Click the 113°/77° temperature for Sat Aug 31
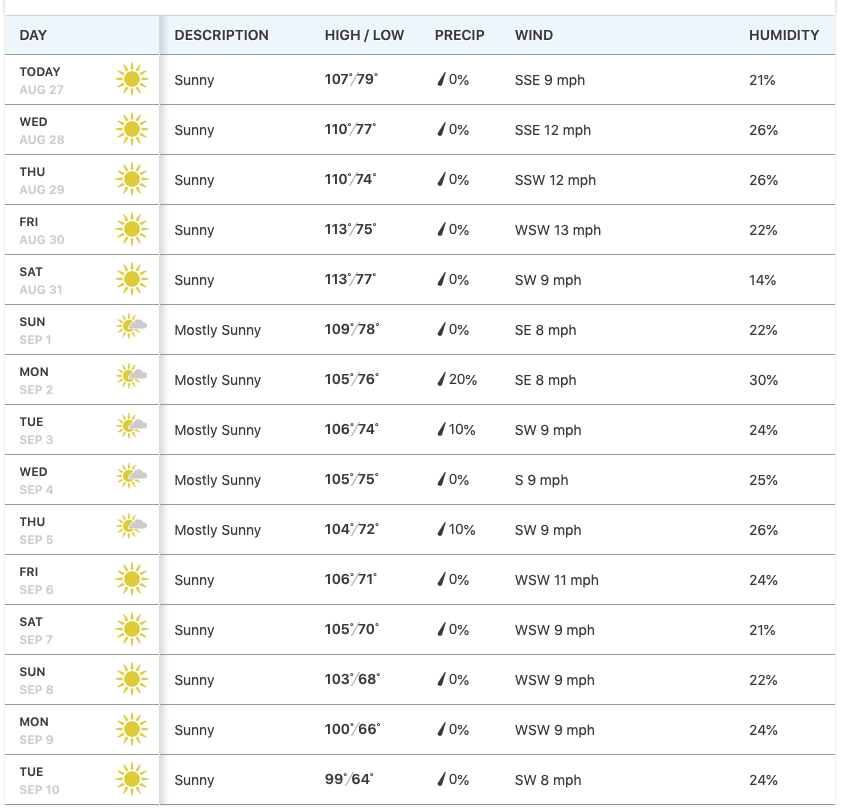This screenshot has height=809, width=845. (350, 279)
